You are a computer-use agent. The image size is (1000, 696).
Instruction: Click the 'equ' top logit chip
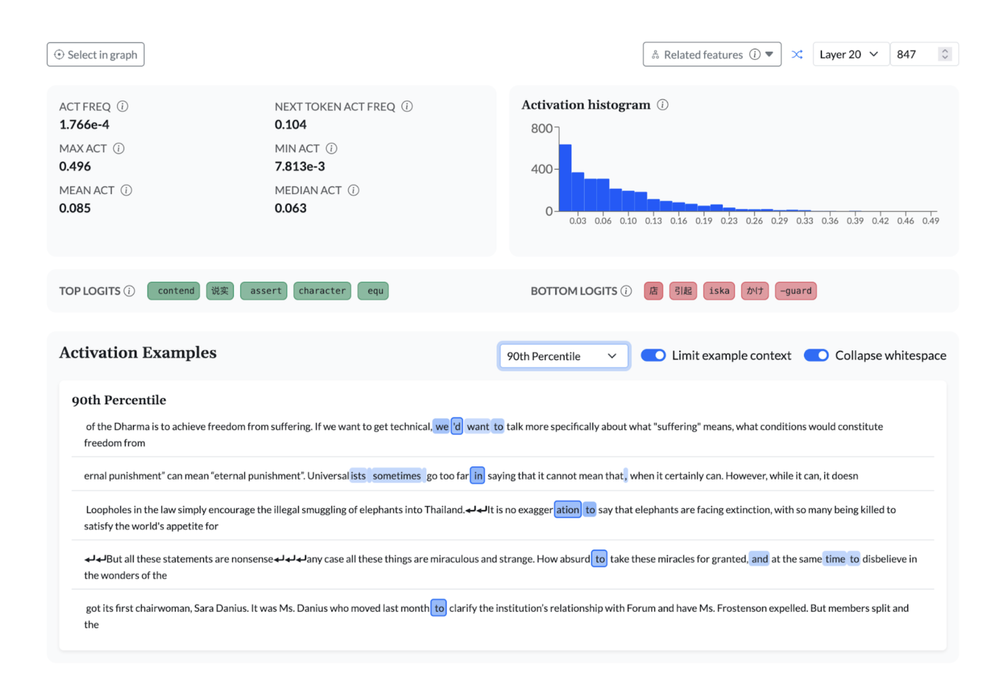pos(373,291)
